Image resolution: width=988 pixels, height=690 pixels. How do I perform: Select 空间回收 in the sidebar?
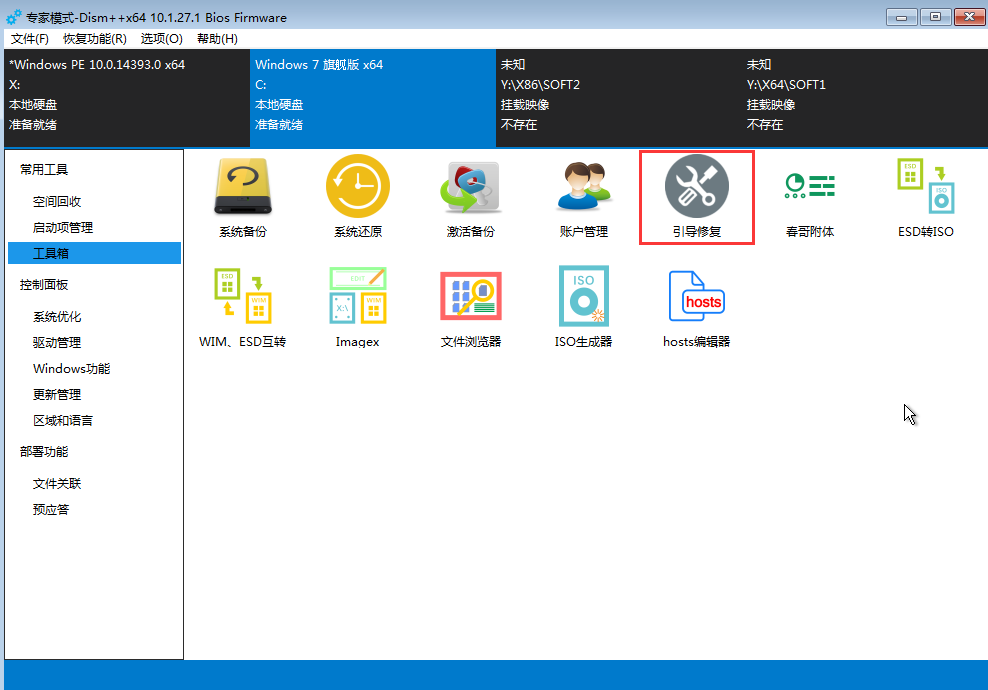pyautogui.click(x=57, y=202)
